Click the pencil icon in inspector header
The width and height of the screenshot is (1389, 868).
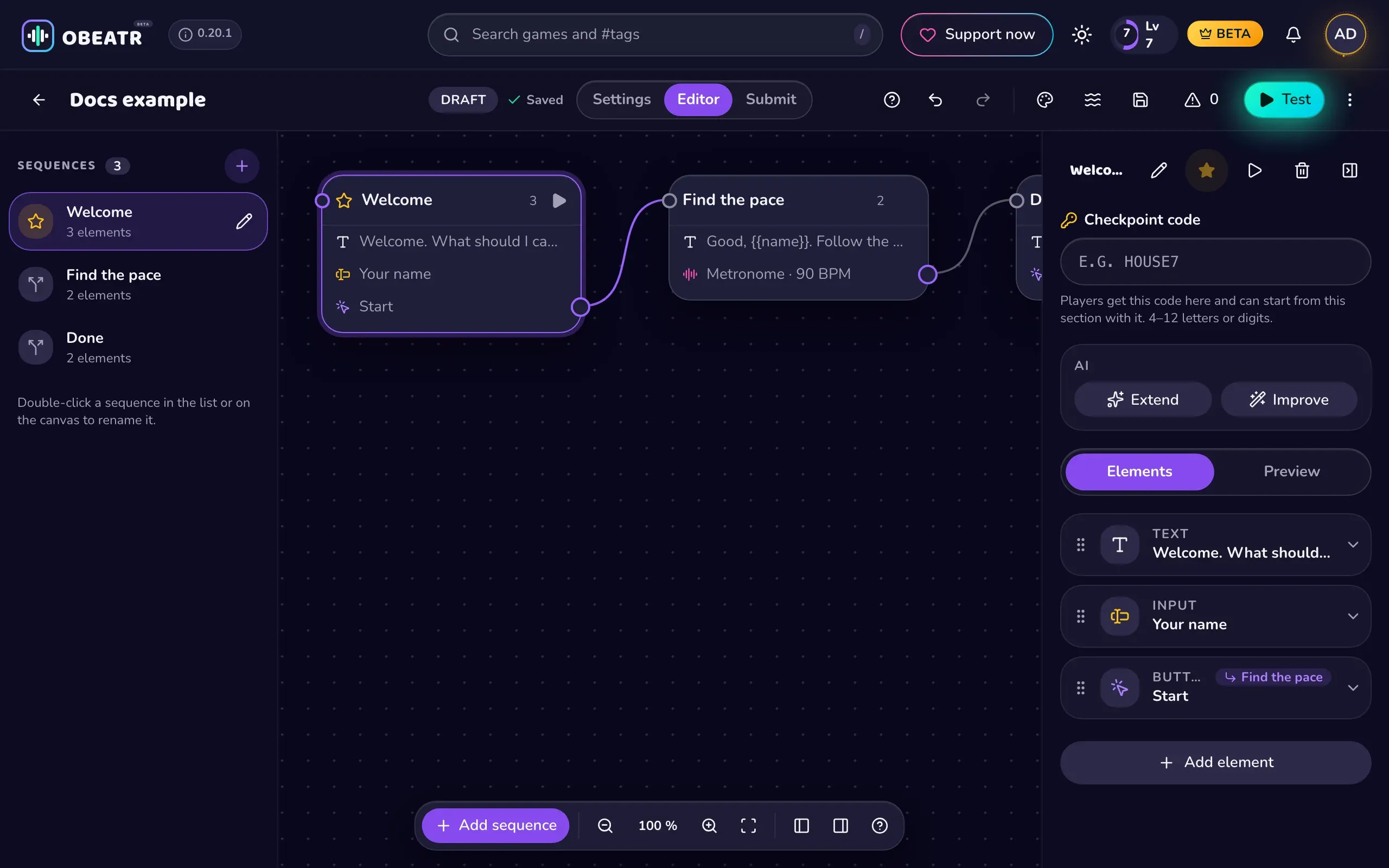pos(1159,170)
